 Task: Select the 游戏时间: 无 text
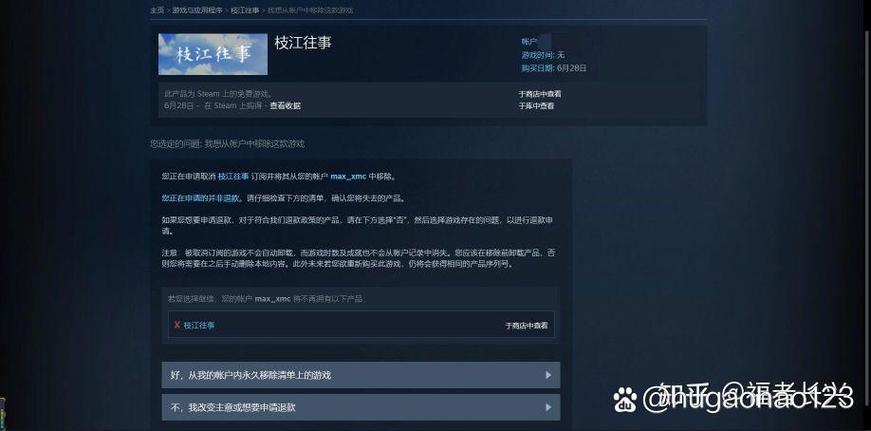543,55
